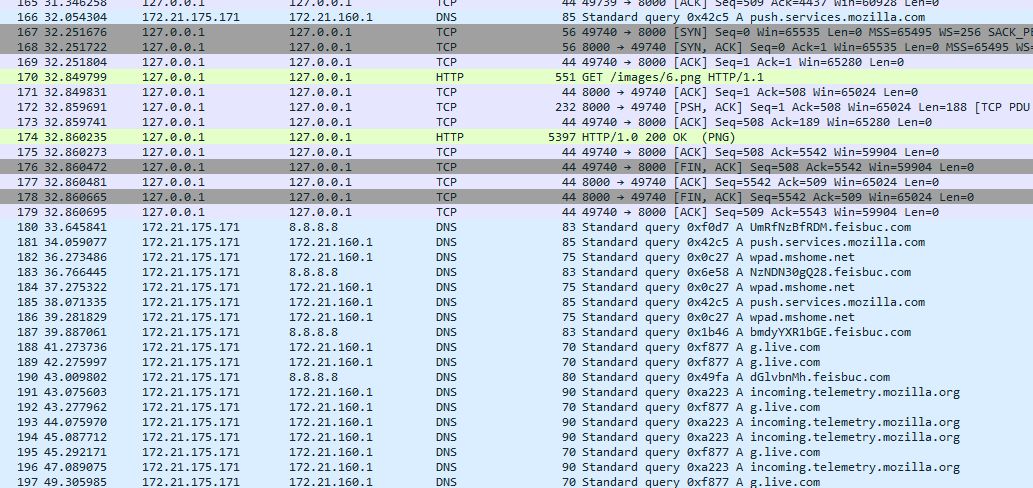Viewport: 1033px width, 488px height.
Task: Select packet 168 with the SYN, ACK flags
Action: (516, 47)
